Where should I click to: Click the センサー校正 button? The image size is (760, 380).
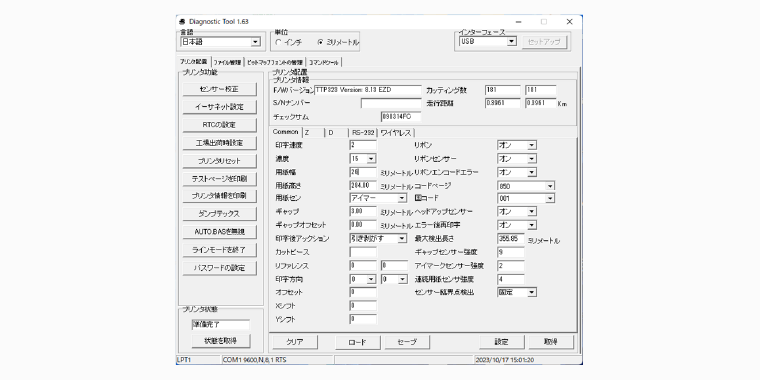(219, 89)
